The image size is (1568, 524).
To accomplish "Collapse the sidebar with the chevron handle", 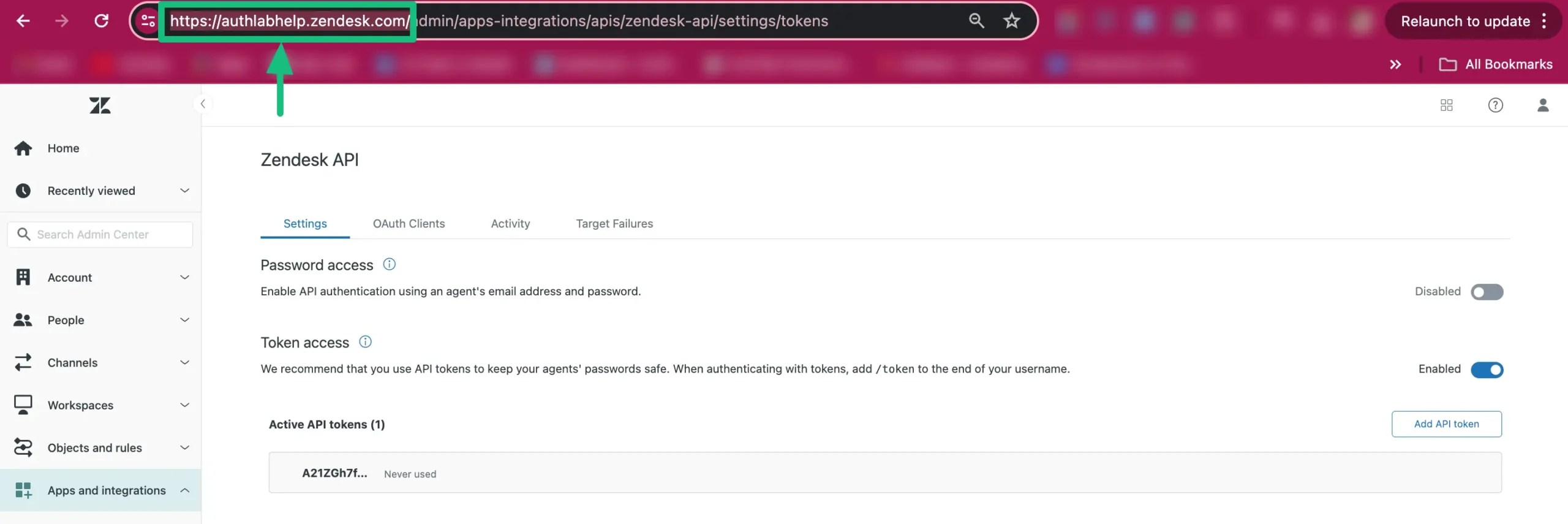I will tap(203, 104).
